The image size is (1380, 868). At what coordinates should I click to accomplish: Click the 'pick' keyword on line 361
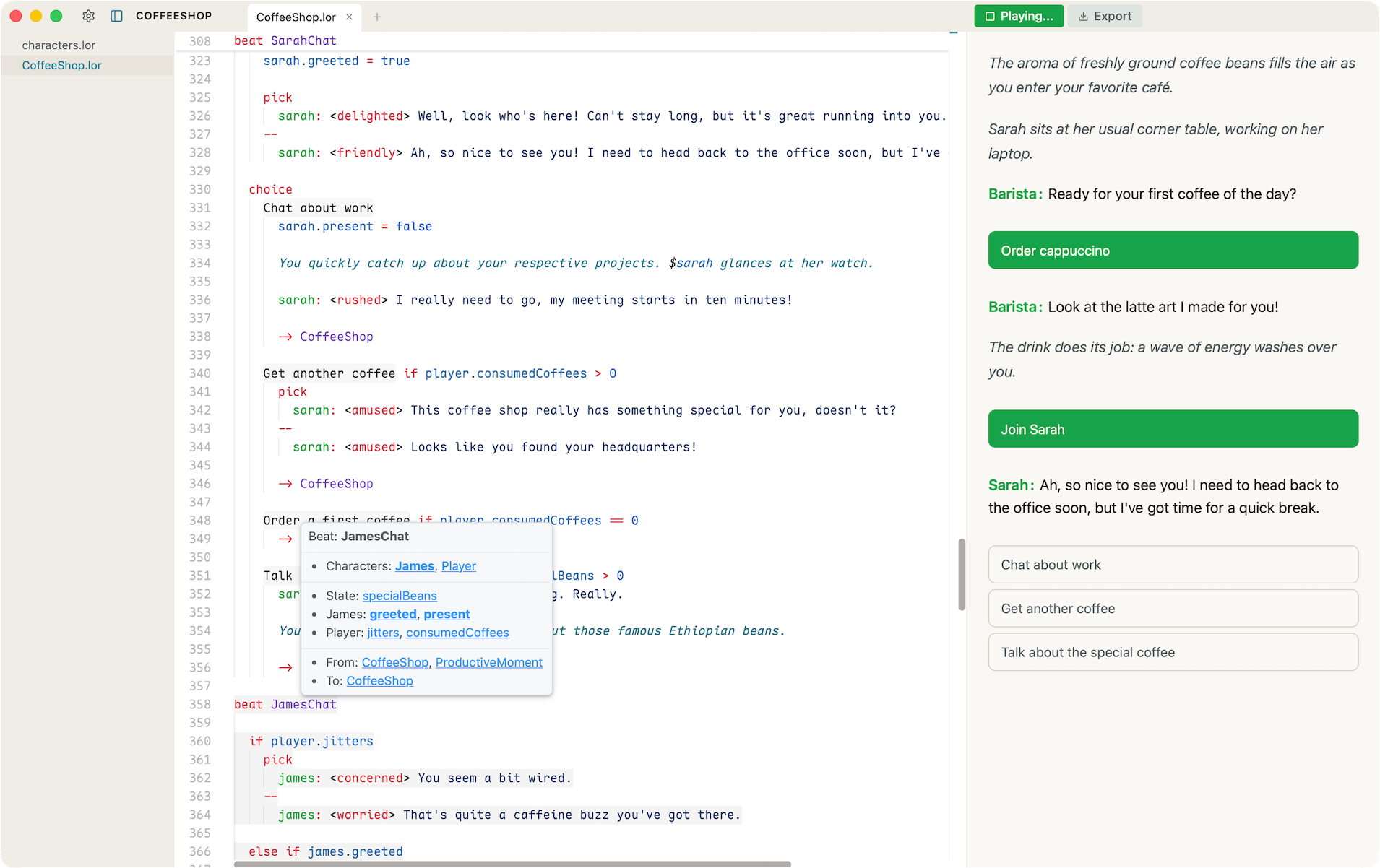[x=278, y=760]
